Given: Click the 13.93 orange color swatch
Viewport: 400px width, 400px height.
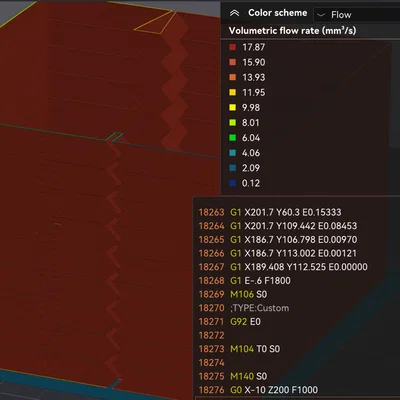Looking at the screenshot, I should (x=233, y=77).
